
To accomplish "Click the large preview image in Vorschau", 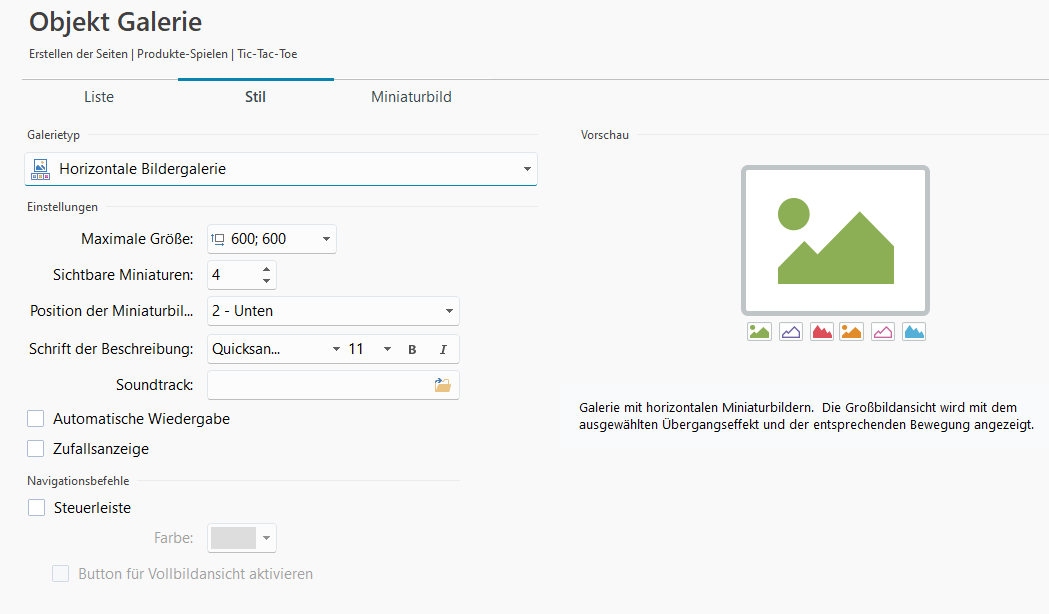I will tap(836, 241).
